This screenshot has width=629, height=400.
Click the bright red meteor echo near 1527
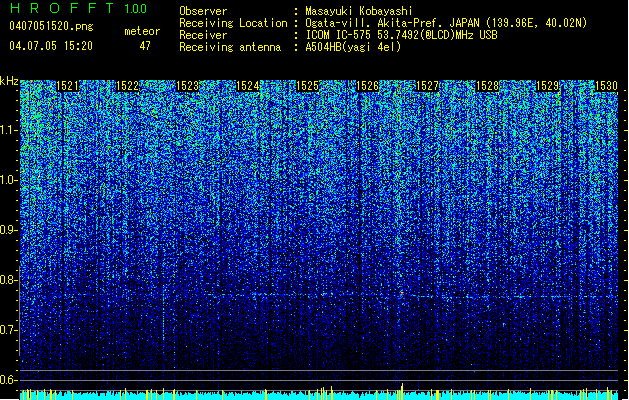[401, 293]
